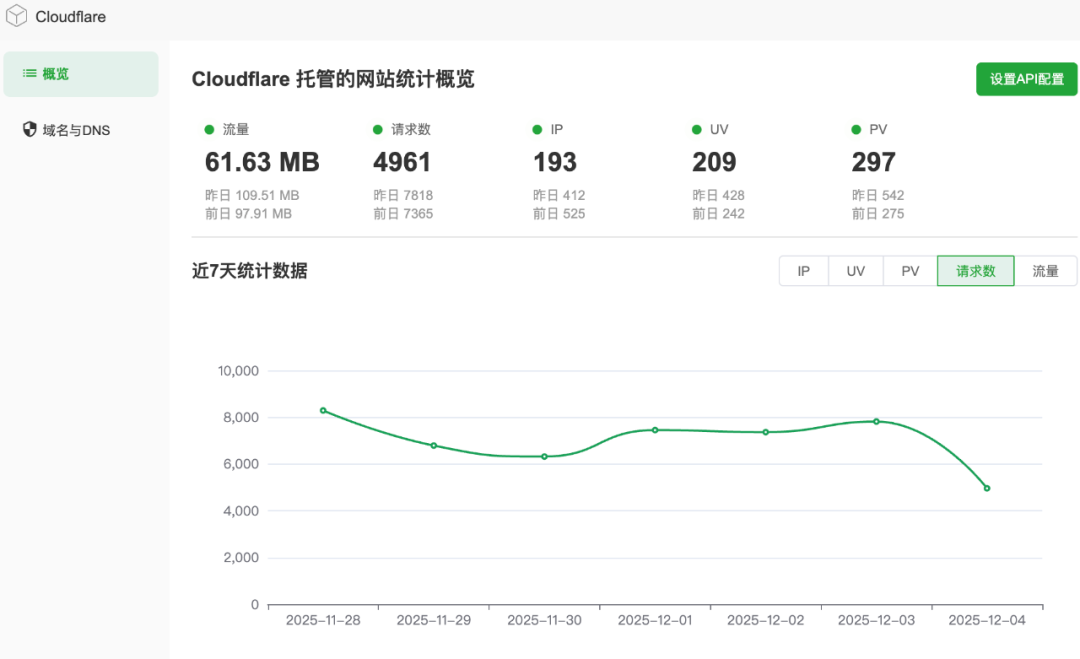Click the 前日 525 text
The width and height of the screenshot is (1080, 659).
coord(559,214)
